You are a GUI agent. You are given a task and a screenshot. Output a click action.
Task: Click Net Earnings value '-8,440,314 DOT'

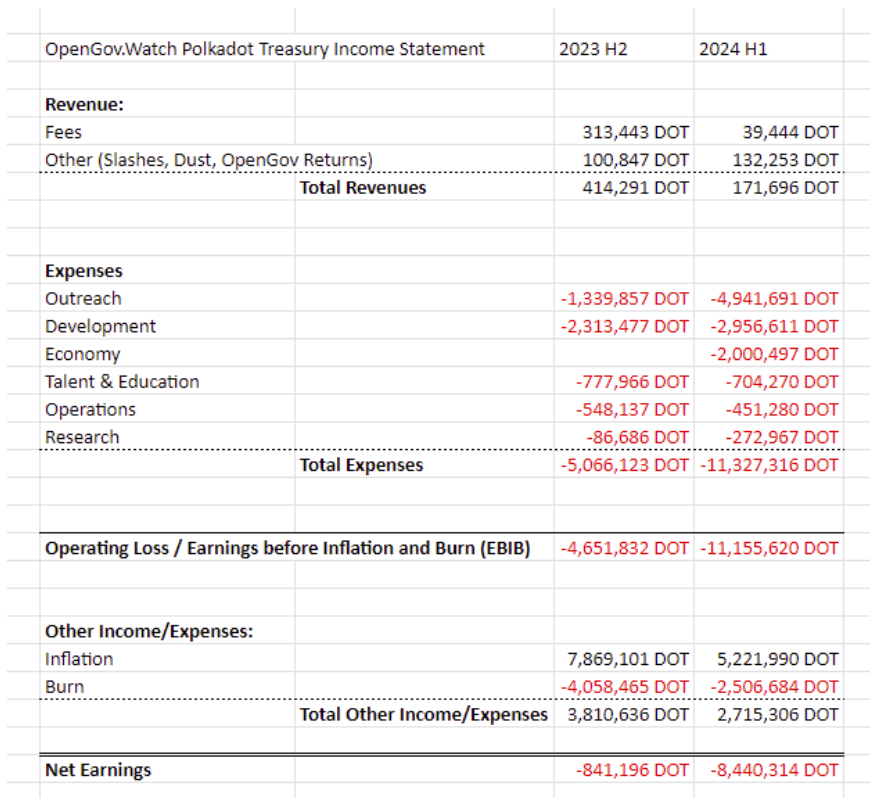point(775,770)
